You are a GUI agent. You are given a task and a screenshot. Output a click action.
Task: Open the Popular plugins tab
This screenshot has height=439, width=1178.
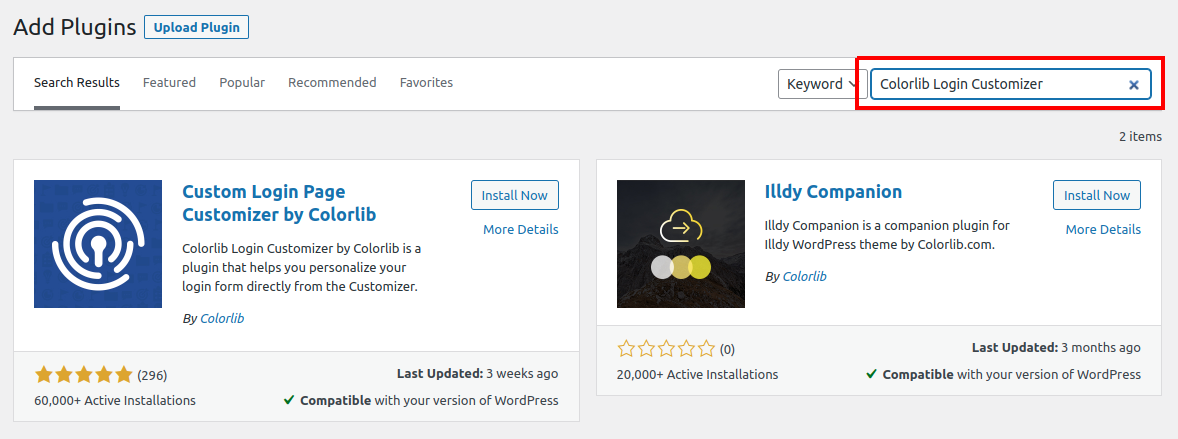click(242, 83)
